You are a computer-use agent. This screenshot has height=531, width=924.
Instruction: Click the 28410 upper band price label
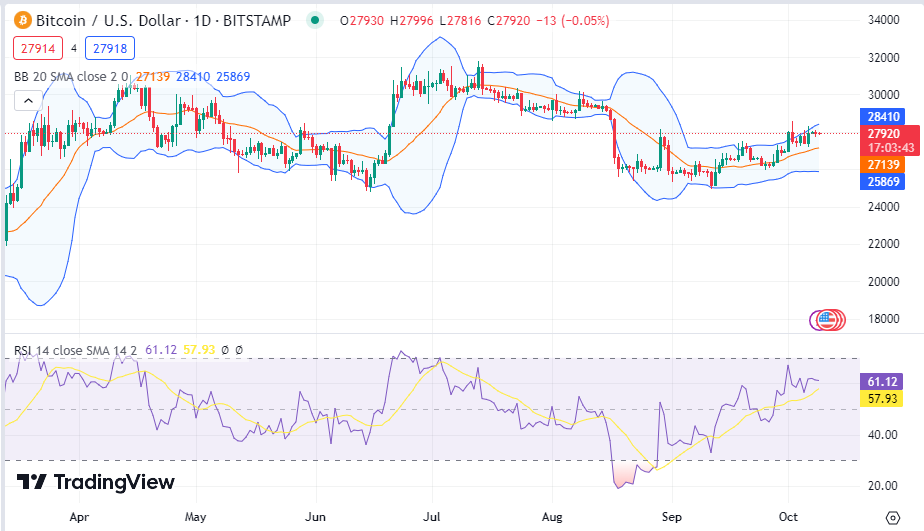[883, 117]
